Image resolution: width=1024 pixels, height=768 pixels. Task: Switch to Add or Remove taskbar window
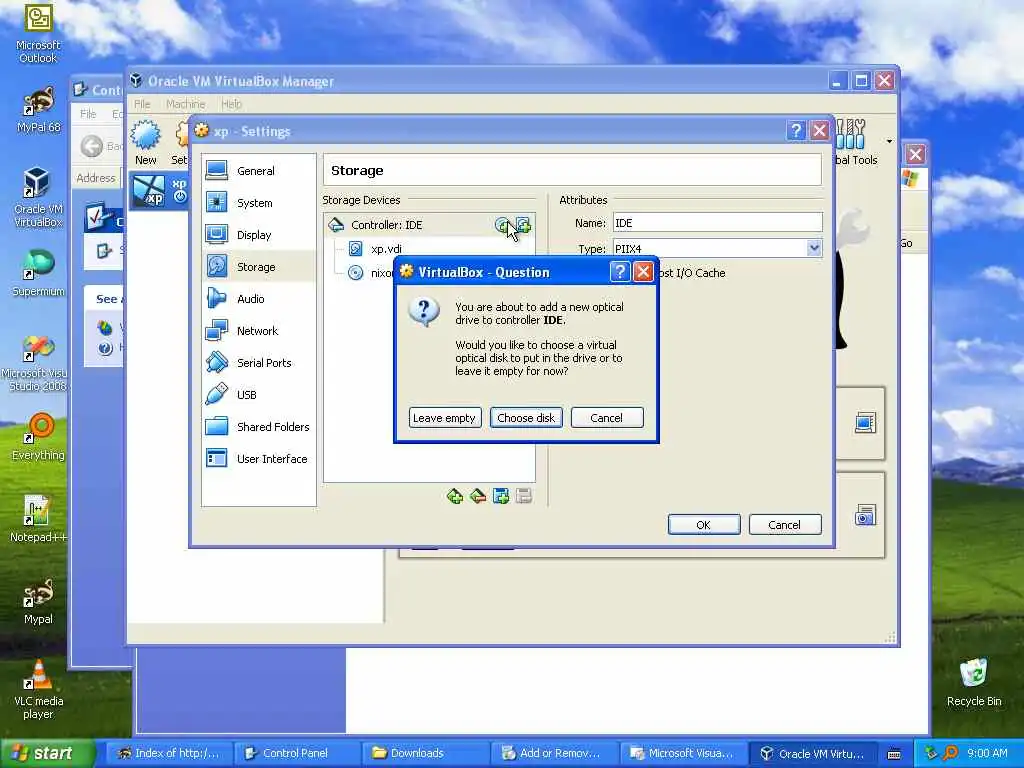point(553,753)
